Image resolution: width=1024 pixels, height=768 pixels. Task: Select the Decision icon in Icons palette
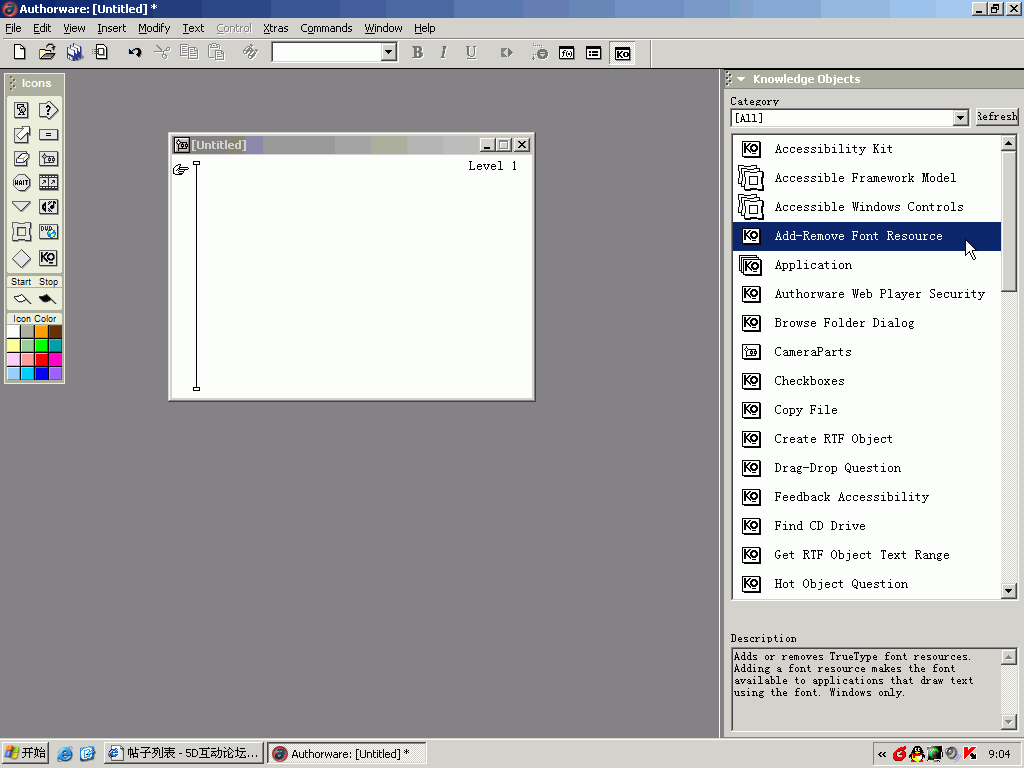pos(22,258)
